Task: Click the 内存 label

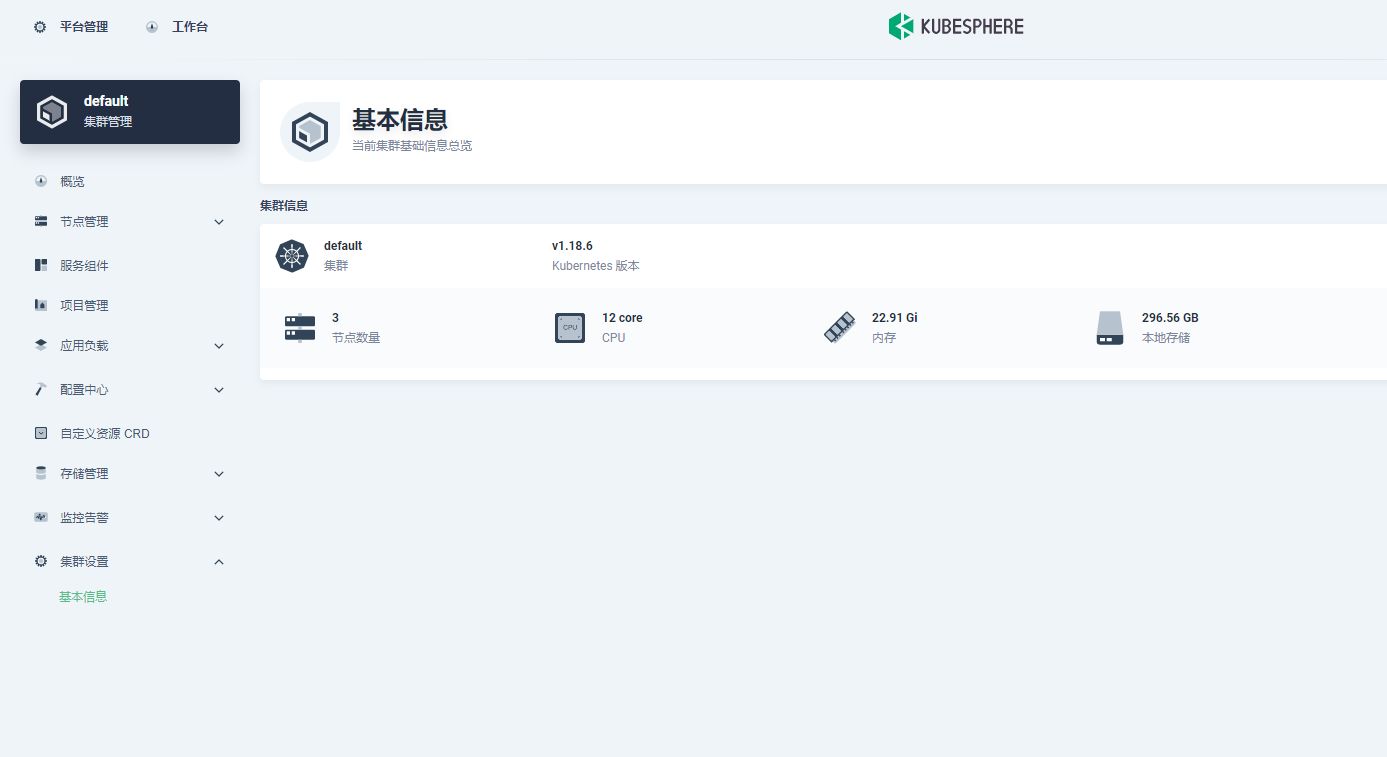Action: pyautogui.click(x=884, y=338)
